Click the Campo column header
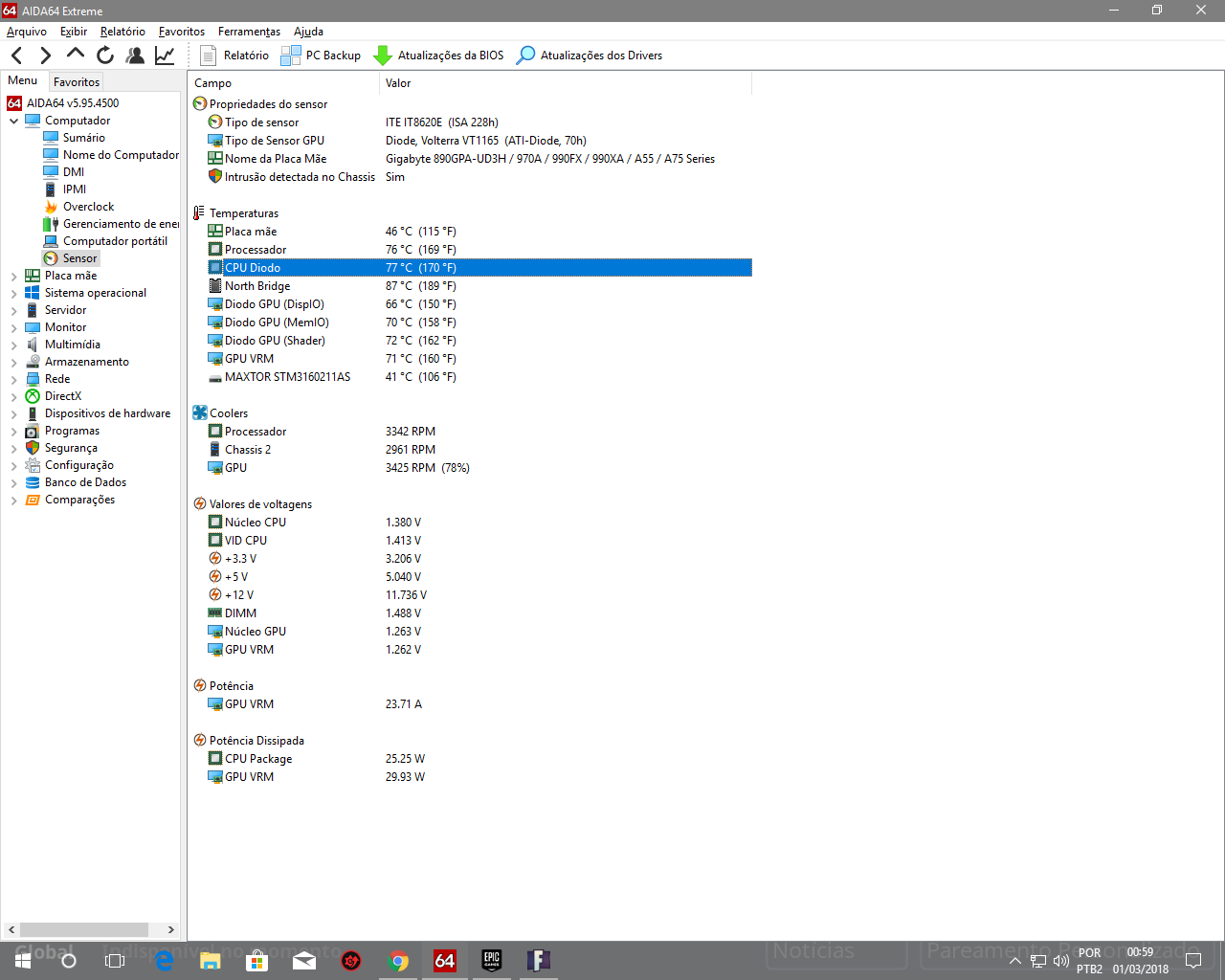The image size is (1225, 980). click(283, 83)
